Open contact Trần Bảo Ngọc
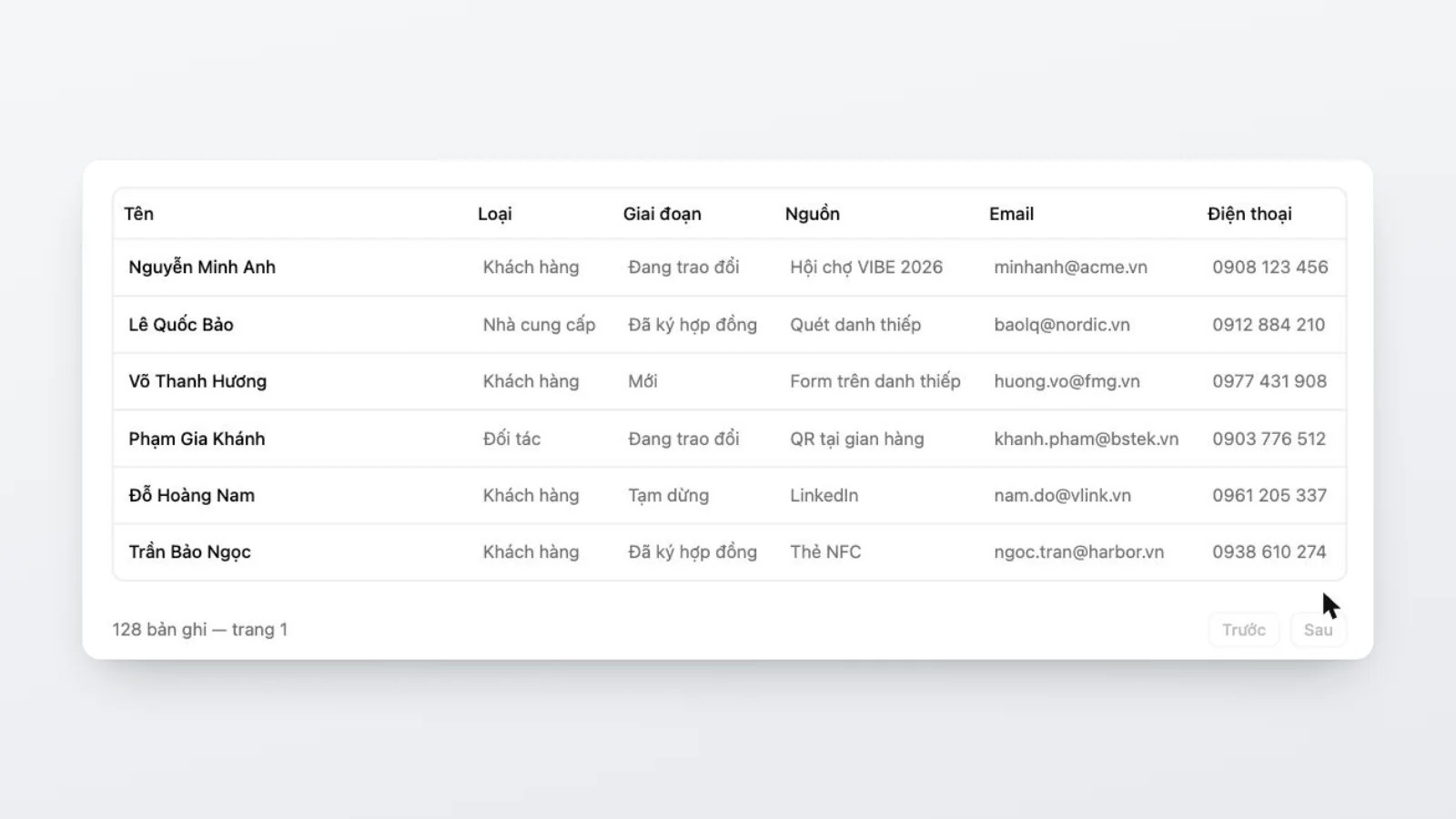Viewport: 1456px width, 819px height. tap(189, 552)
